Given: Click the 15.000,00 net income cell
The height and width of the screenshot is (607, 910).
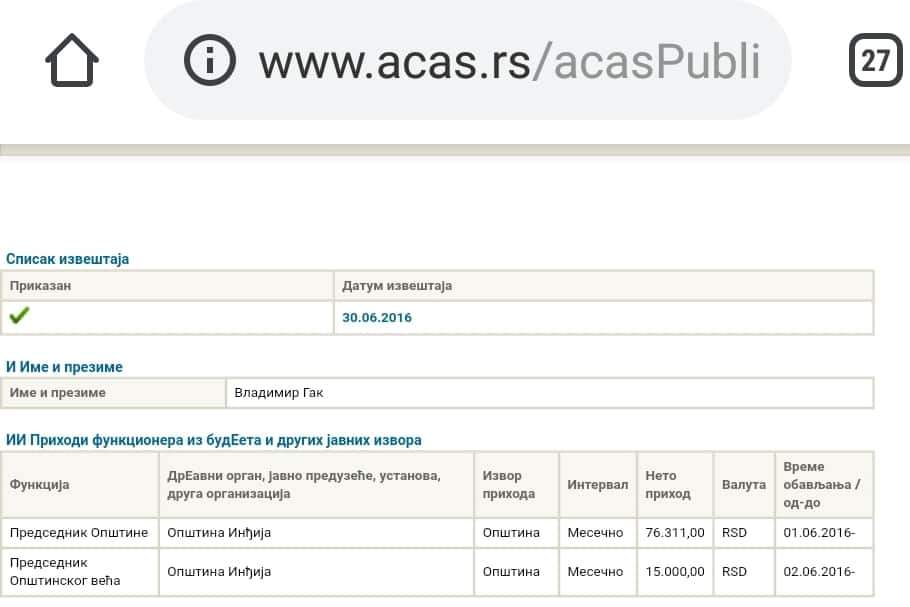Looking at the screenshot, I should [x=675, y=572].
